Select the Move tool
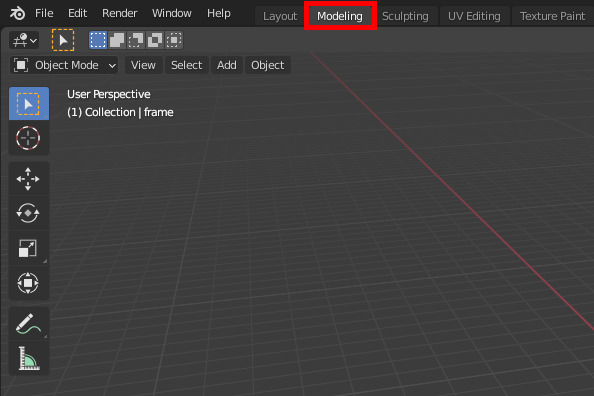 (x=28, y=179)
